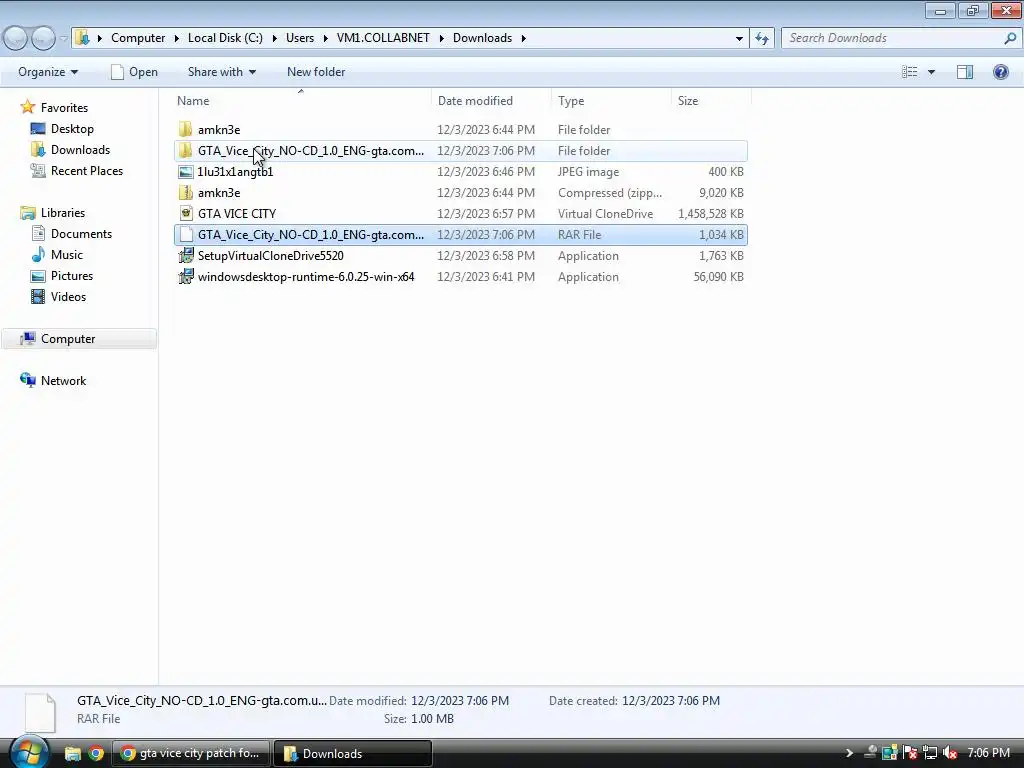This screenshot has height=768, width=1024.
Task: Click the Users path segment
Action: [300, 38]
